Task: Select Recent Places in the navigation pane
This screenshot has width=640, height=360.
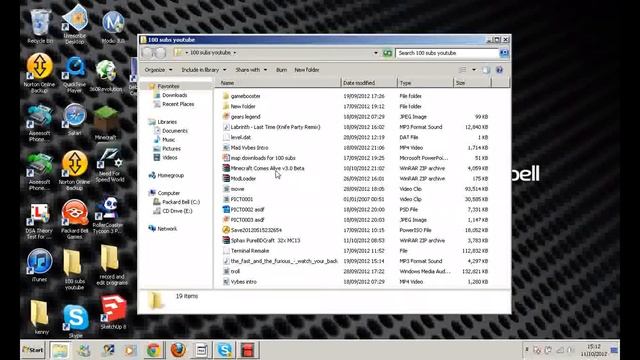Action: (x=178, y=104)
